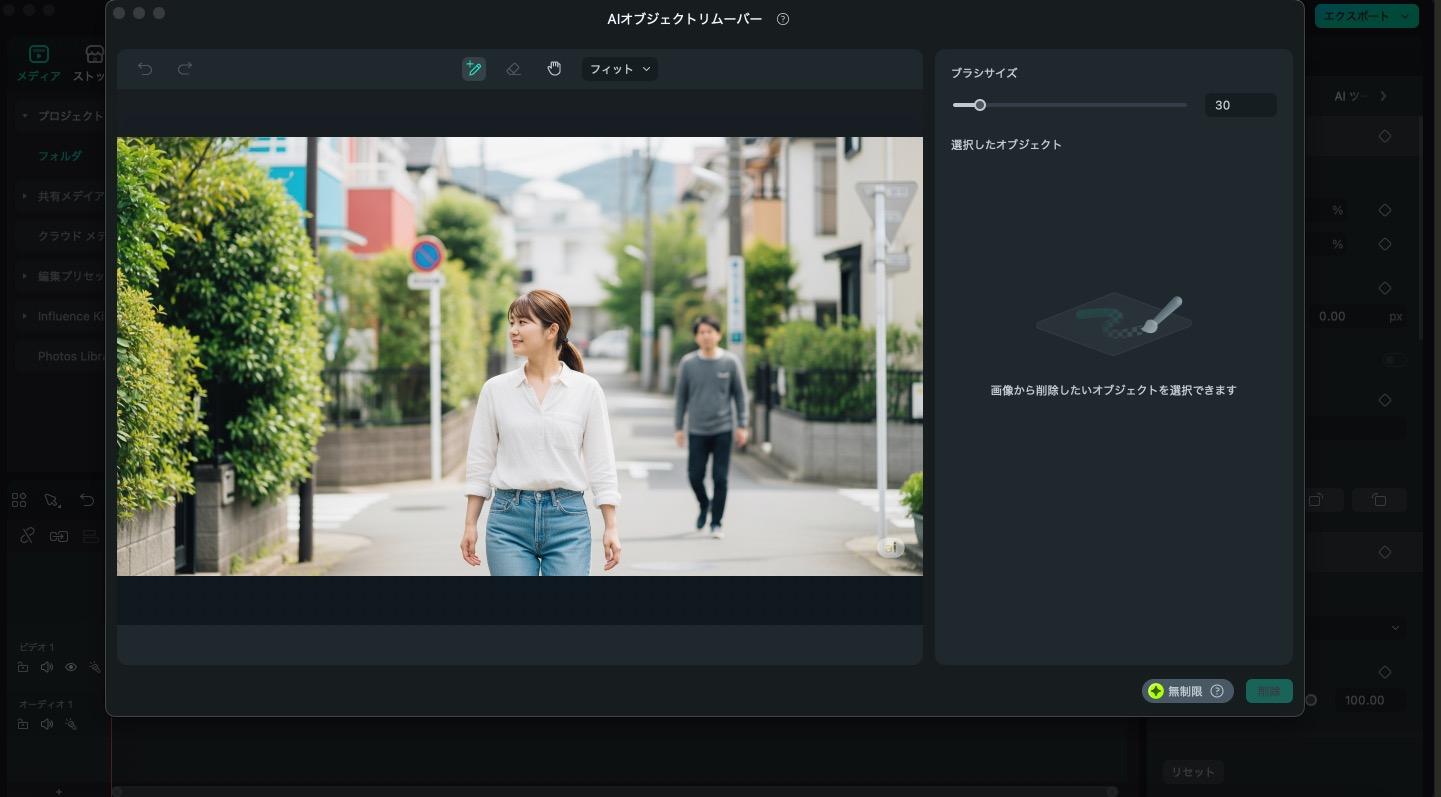Switch to the AI ツール tab in properties panel
This screenshot has width=1441, height=797.
coord(1351,96)
